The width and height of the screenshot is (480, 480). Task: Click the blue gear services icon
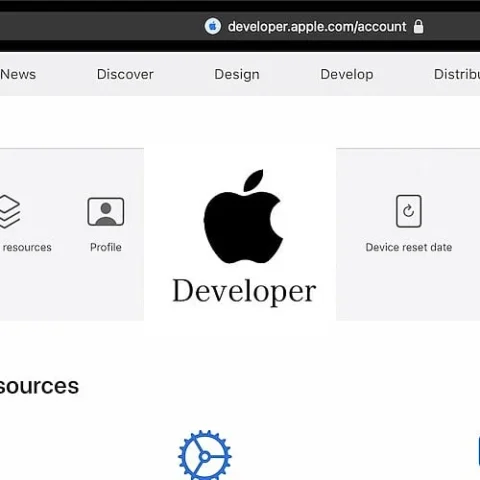pyautogui.click(x=205, y=455)
